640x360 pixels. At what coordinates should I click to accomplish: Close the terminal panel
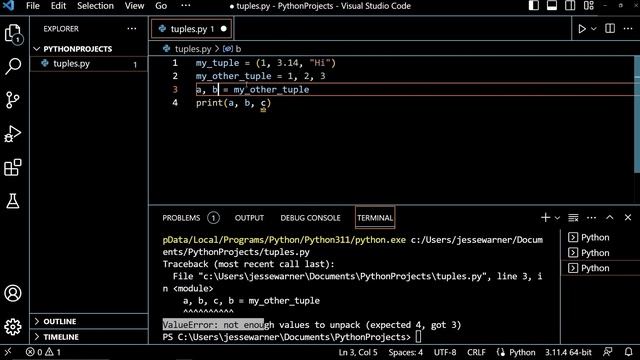tap(628, 218)
